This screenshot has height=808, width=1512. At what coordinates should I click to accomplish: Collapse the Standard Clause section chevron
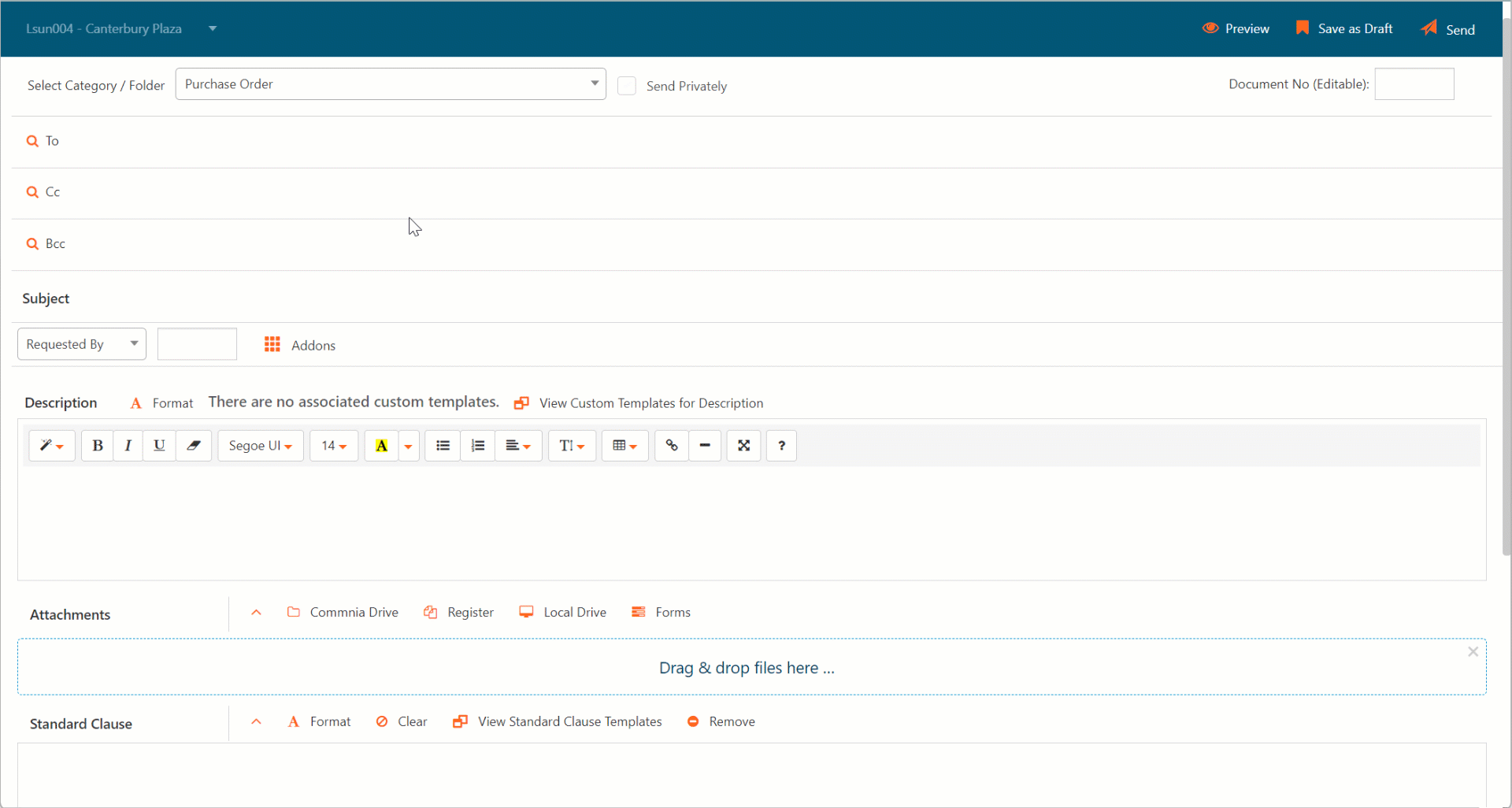(x=256, y=722)
